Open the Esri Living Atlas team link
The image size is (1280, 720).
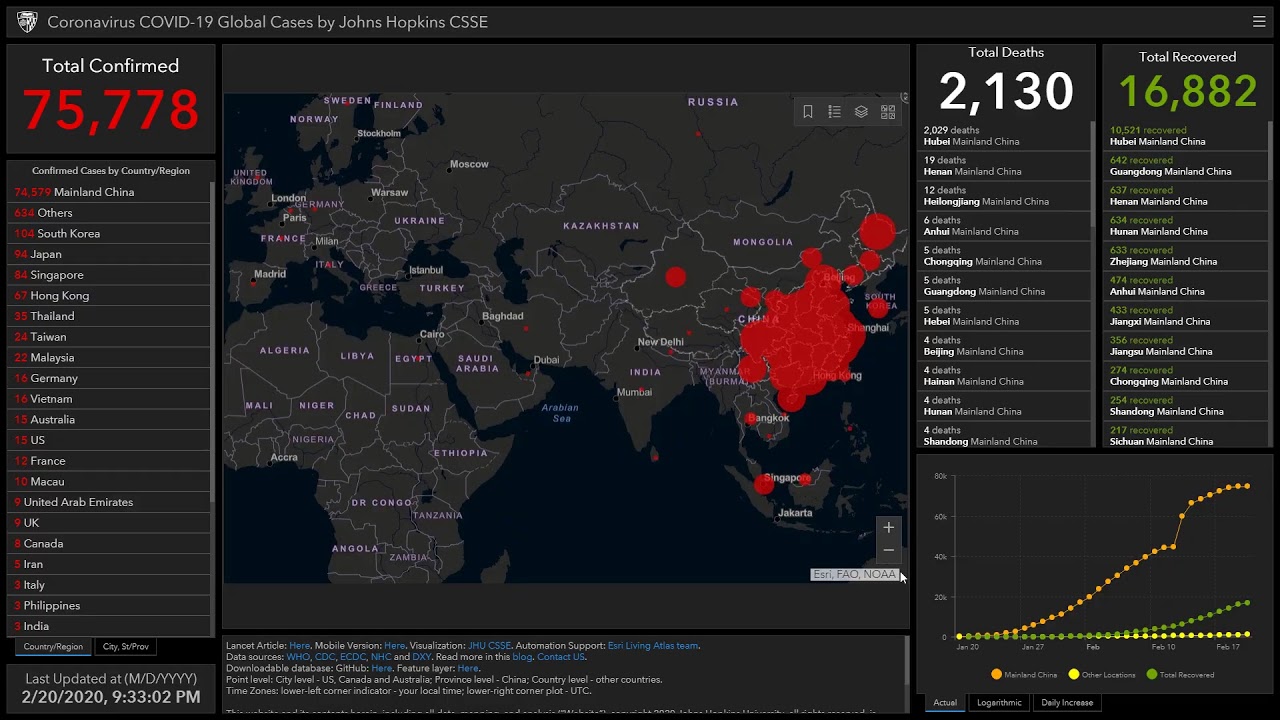[654, 646]
